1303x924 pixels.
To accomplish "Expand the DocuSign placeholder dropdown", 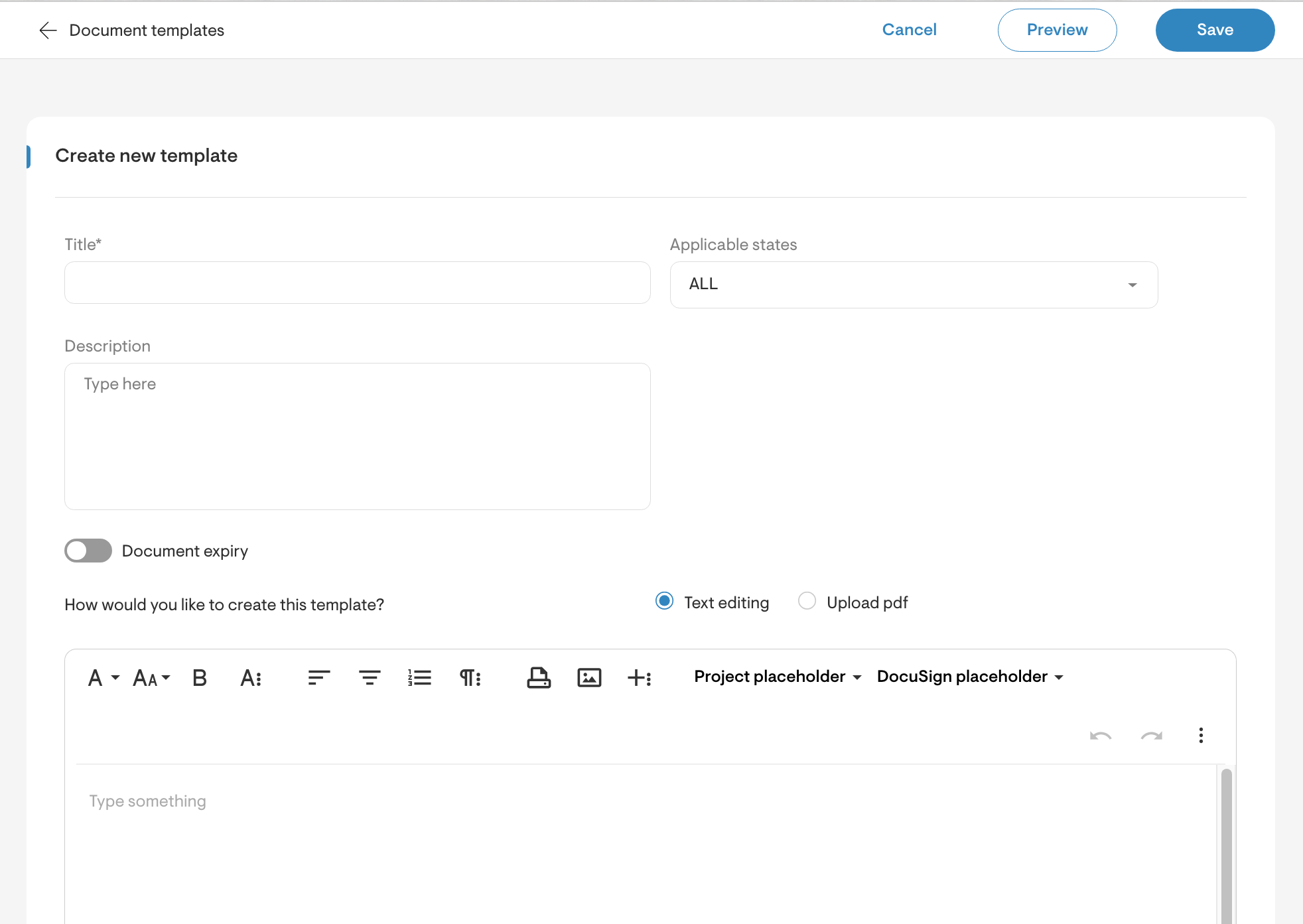I will point(970,677).
